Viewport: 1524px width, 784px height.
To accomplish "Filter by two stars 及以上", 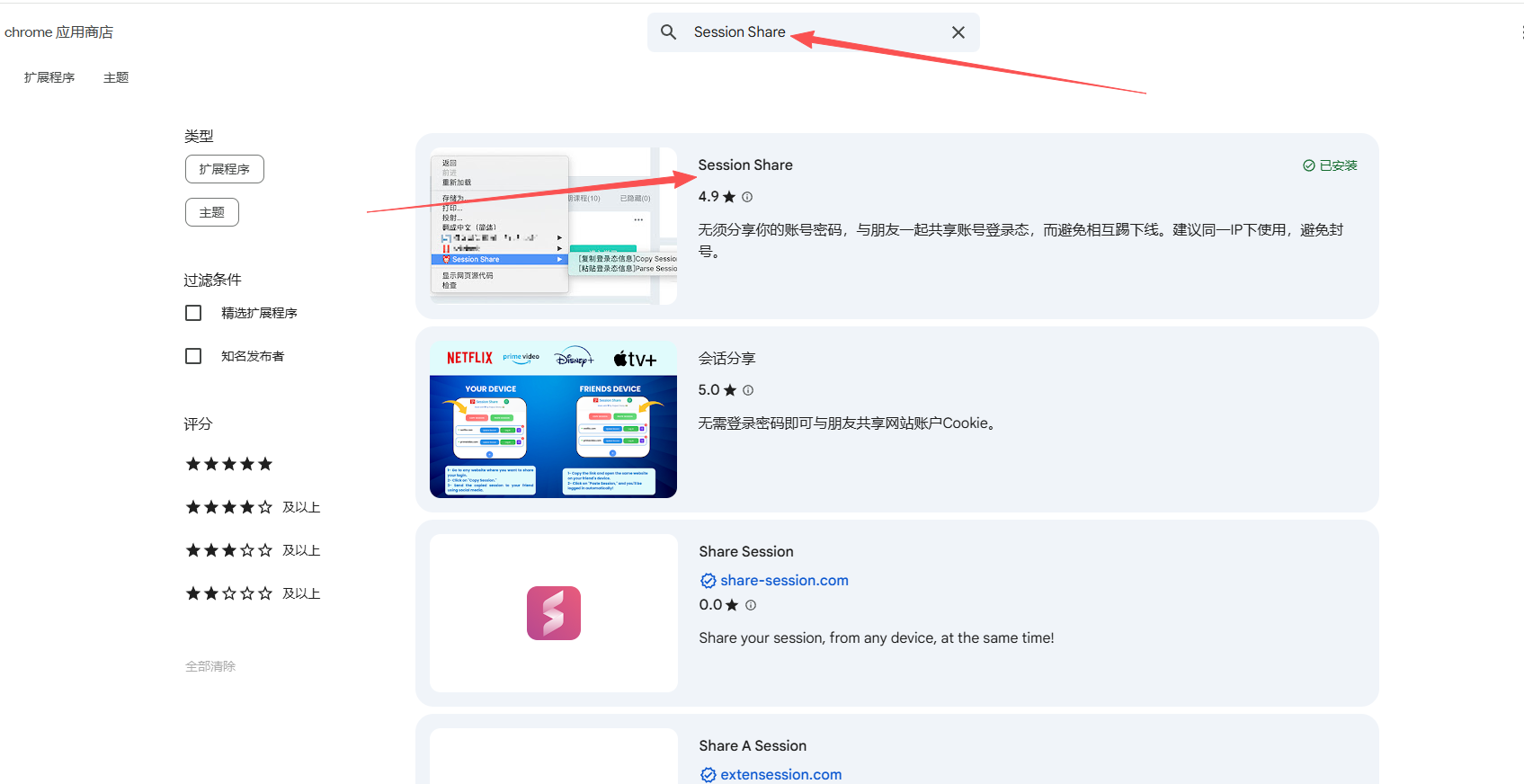I will (x=252, y=593).
